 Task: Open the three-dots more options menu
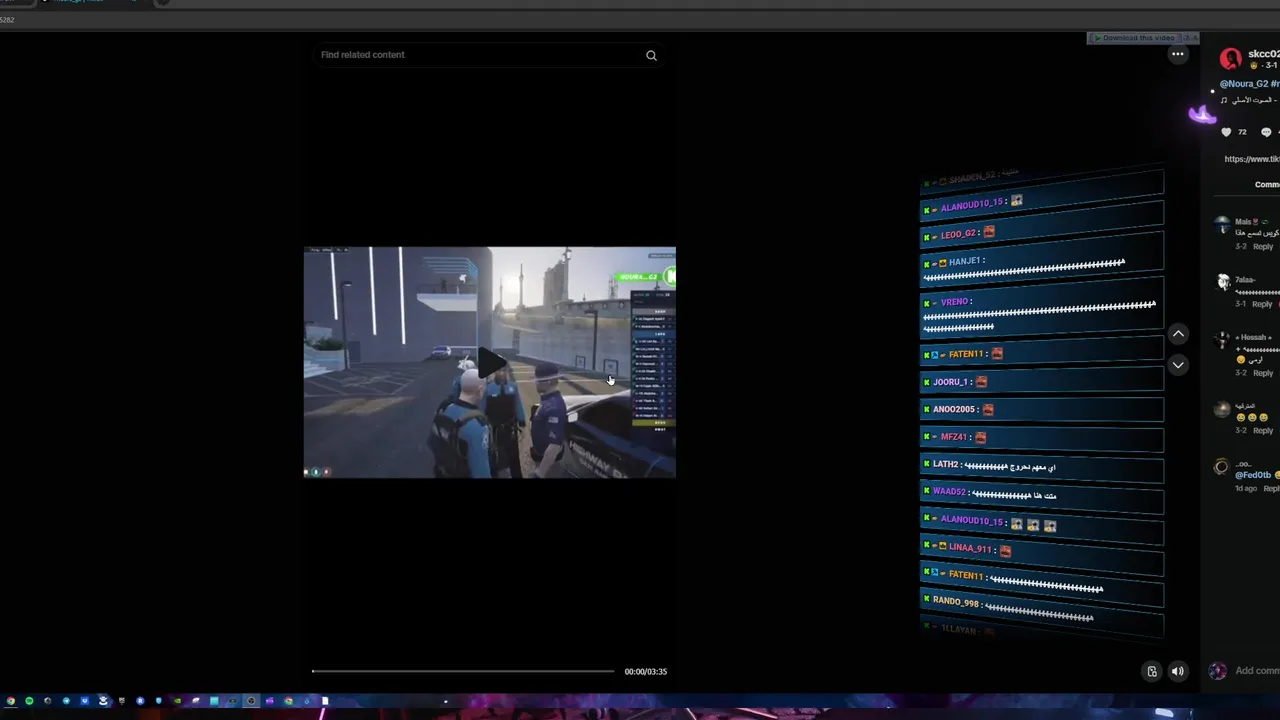pyautogui.click(x=1178, y=54)
